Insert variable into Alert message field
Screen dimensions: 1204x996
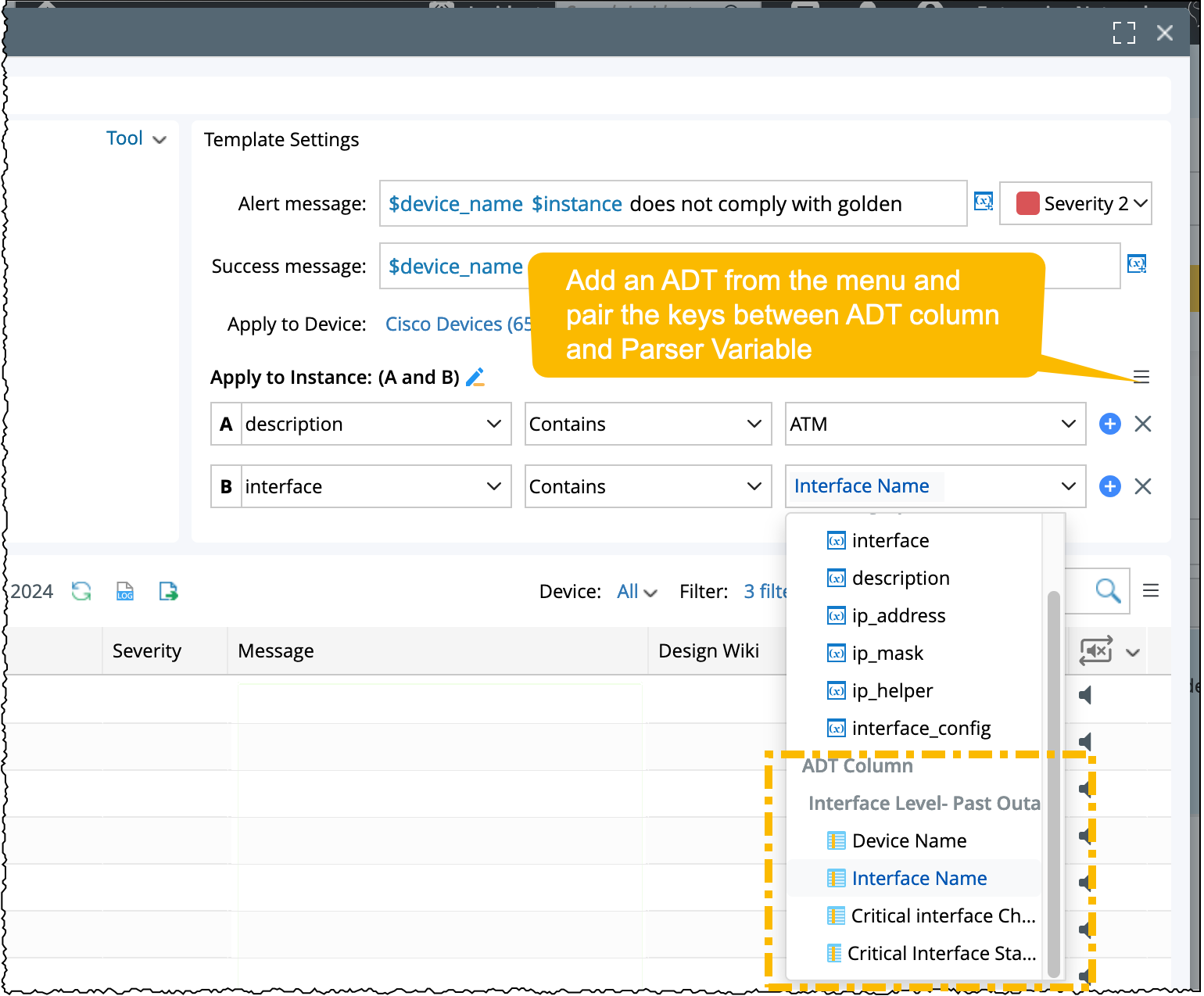coord(983,202)
